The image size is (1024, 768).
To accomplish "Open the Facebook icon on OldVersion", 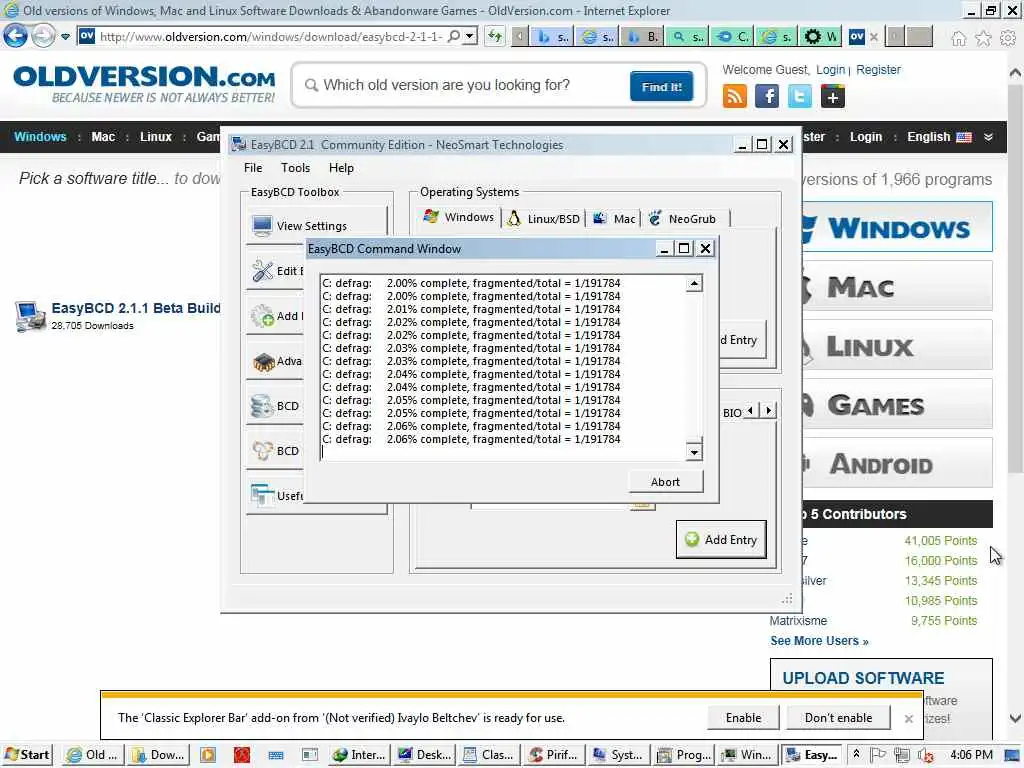I will click(x=767, y=97).
